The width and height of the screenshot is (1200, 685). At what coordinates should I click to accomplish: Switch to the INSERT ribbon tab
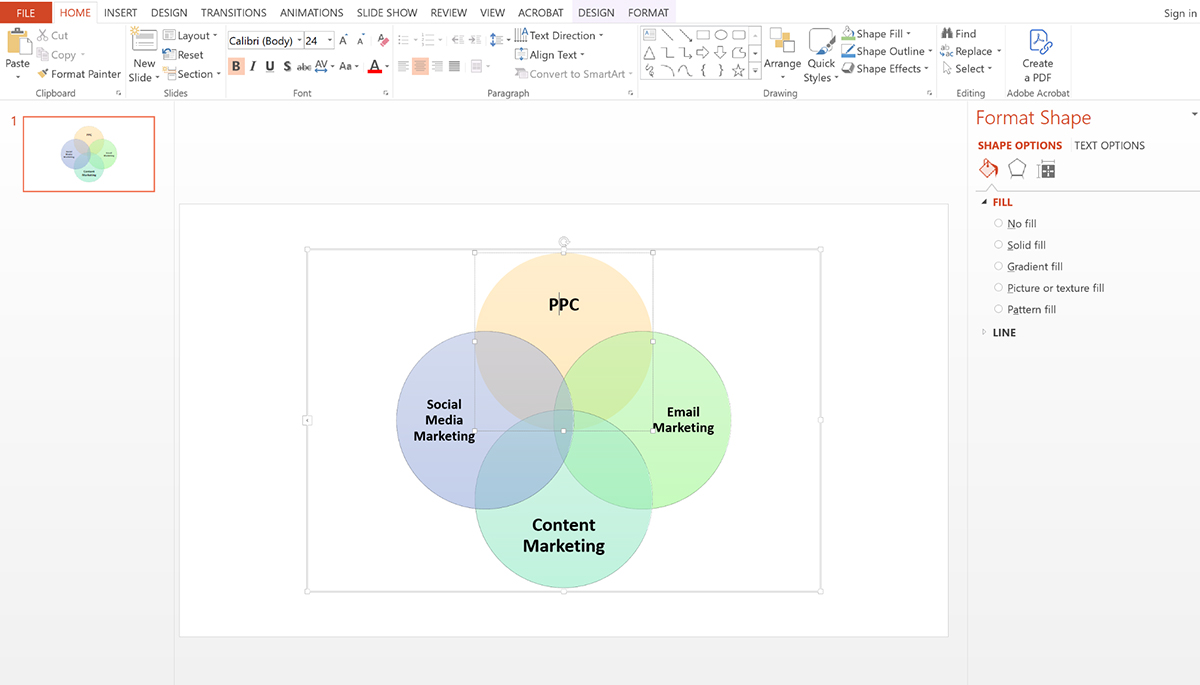coord(120,12)
